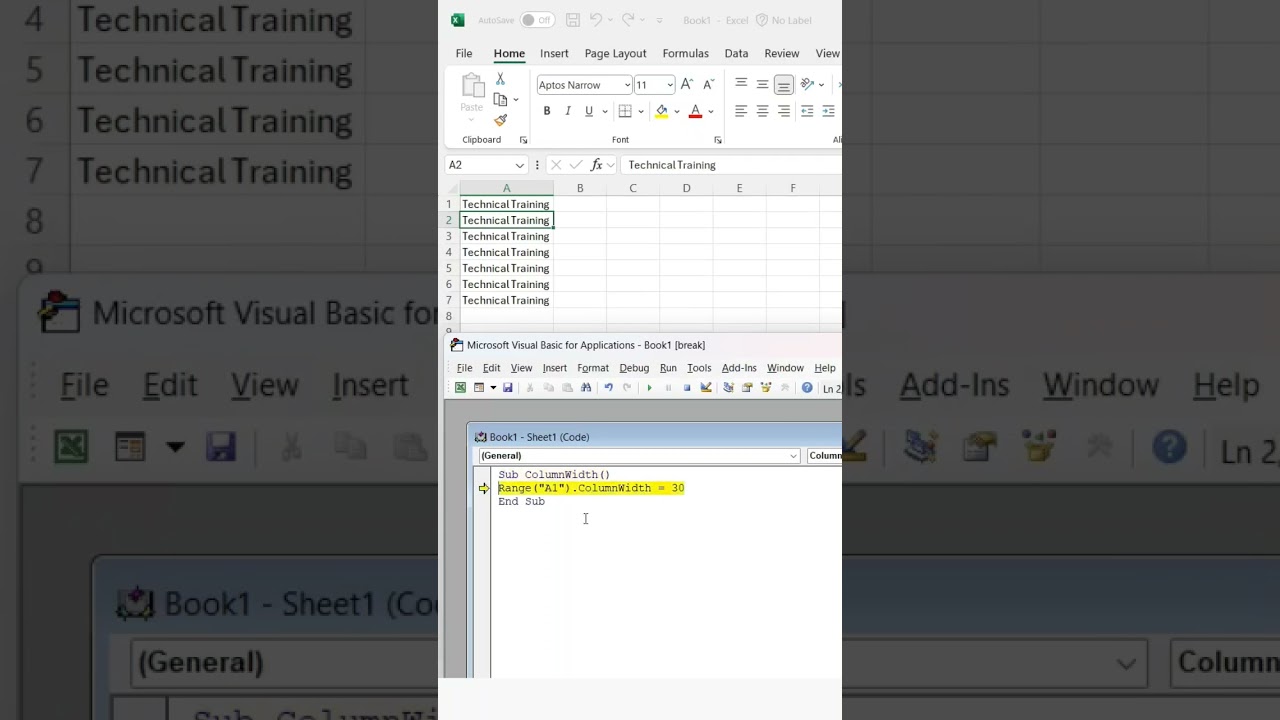Apply the yellow fill color bucket
The height and width of the screenshot is (720, 1280).
click(x=661, y=111)
